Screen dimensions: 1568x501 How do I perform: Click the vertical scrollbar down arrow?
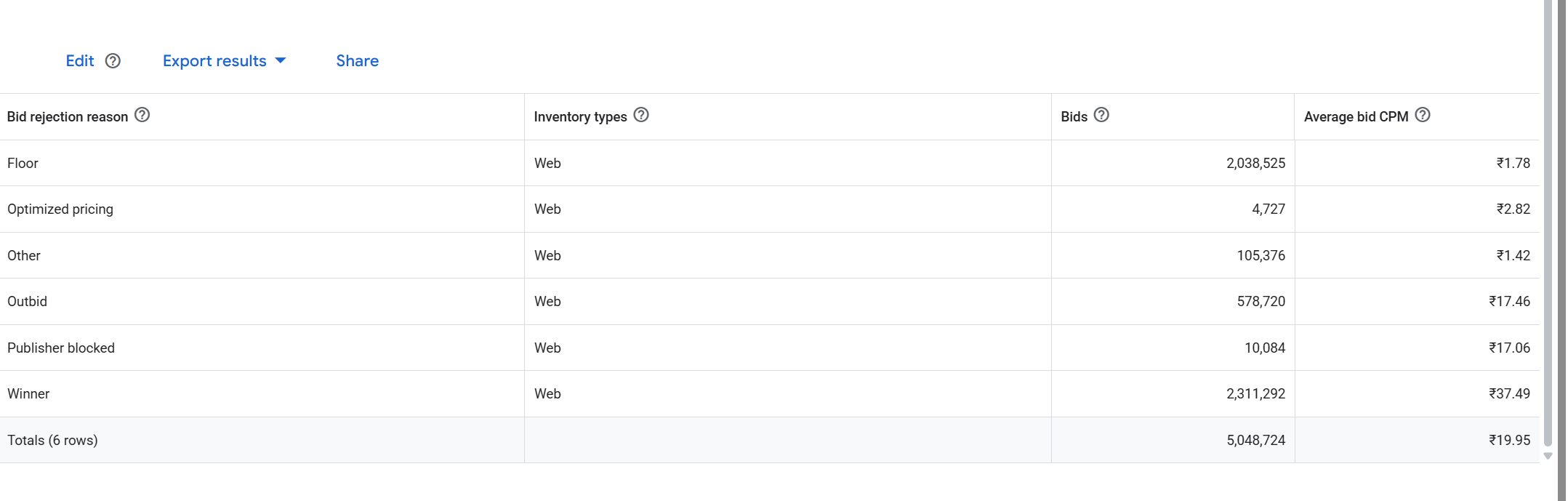pos(1548,456)
